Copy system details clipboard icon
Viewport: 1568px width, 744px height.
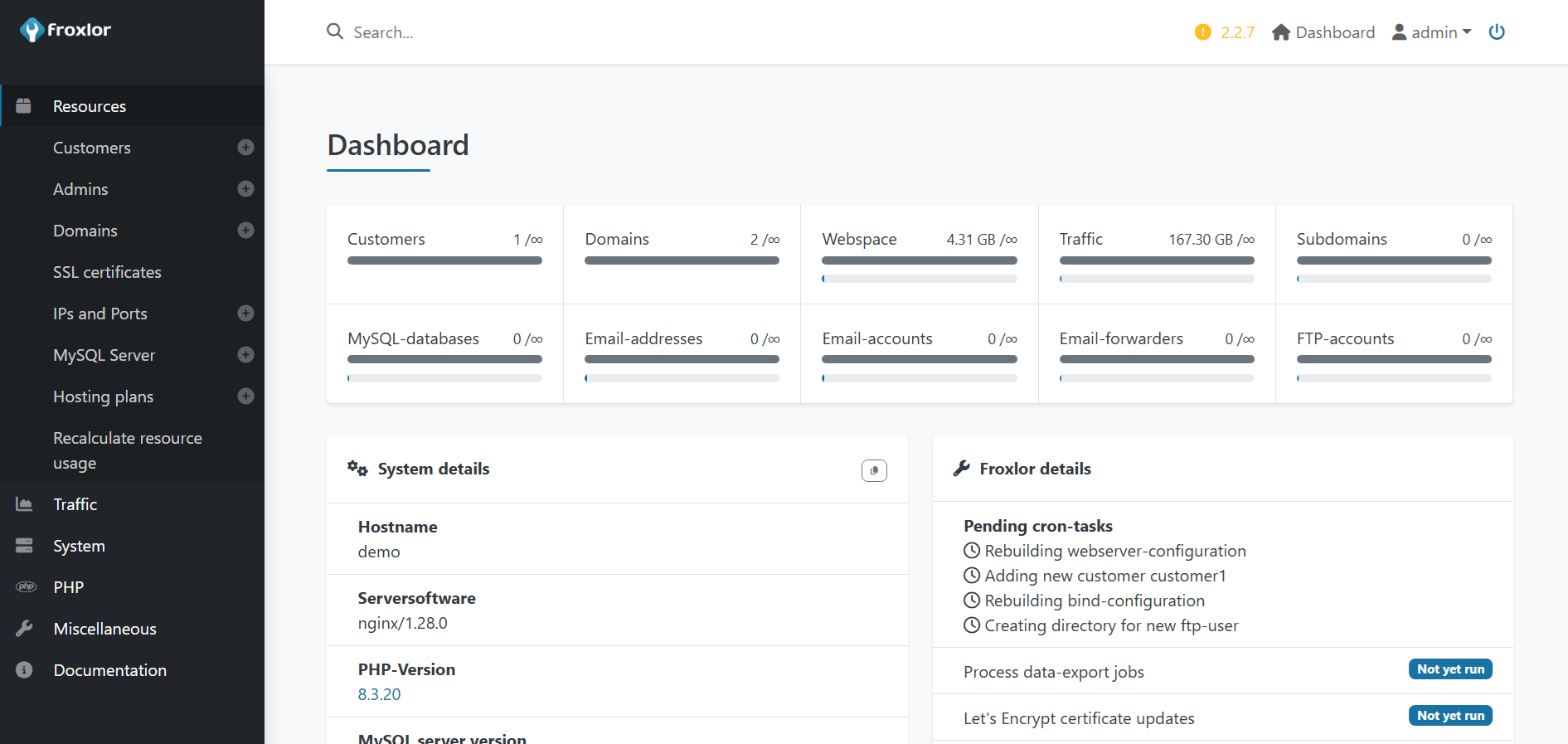click(x=874, y=470)
